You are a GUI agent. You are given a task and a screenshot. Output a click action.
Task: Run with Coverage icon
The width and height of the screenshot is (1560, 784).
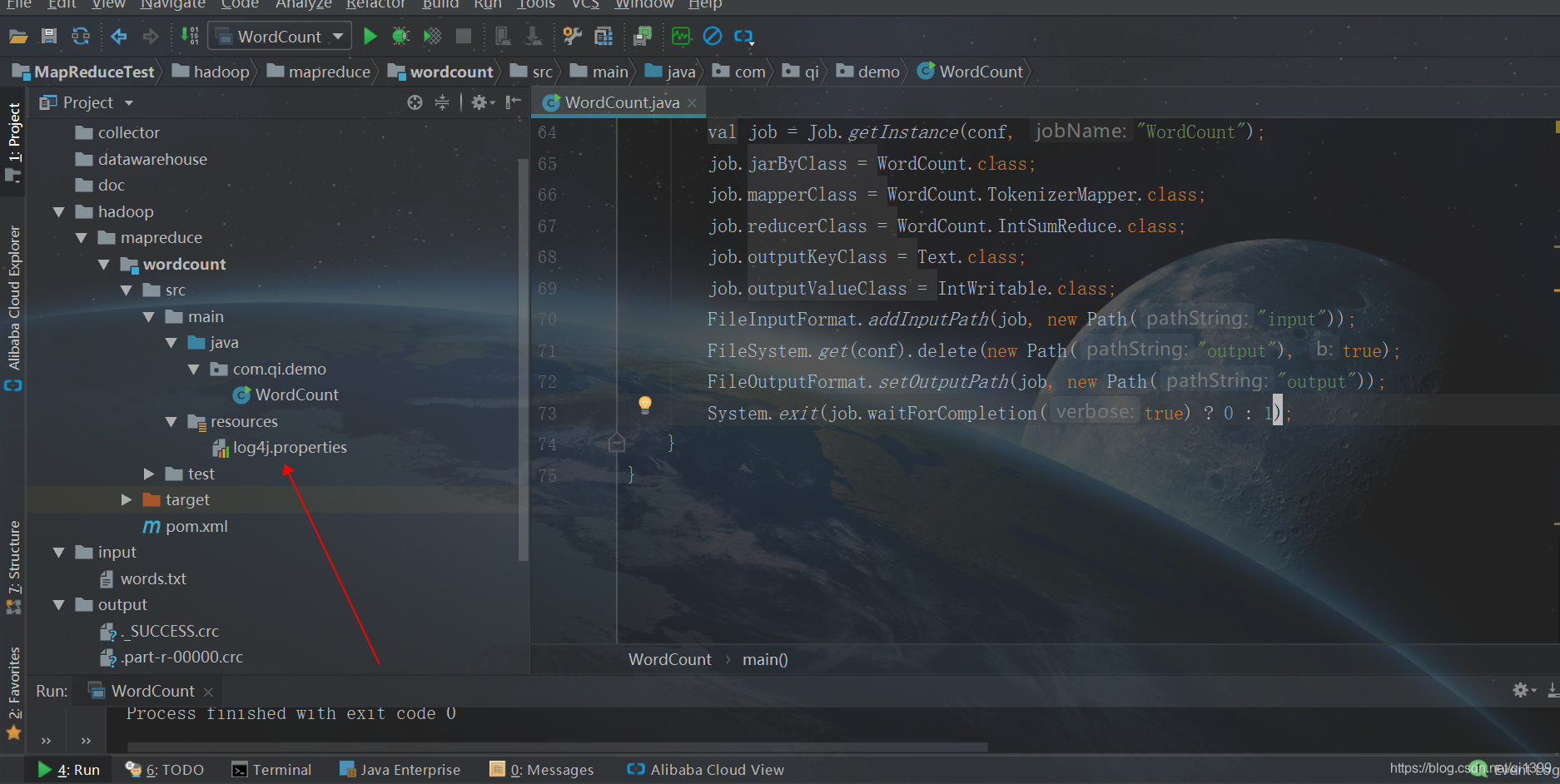tap(432, 37)
